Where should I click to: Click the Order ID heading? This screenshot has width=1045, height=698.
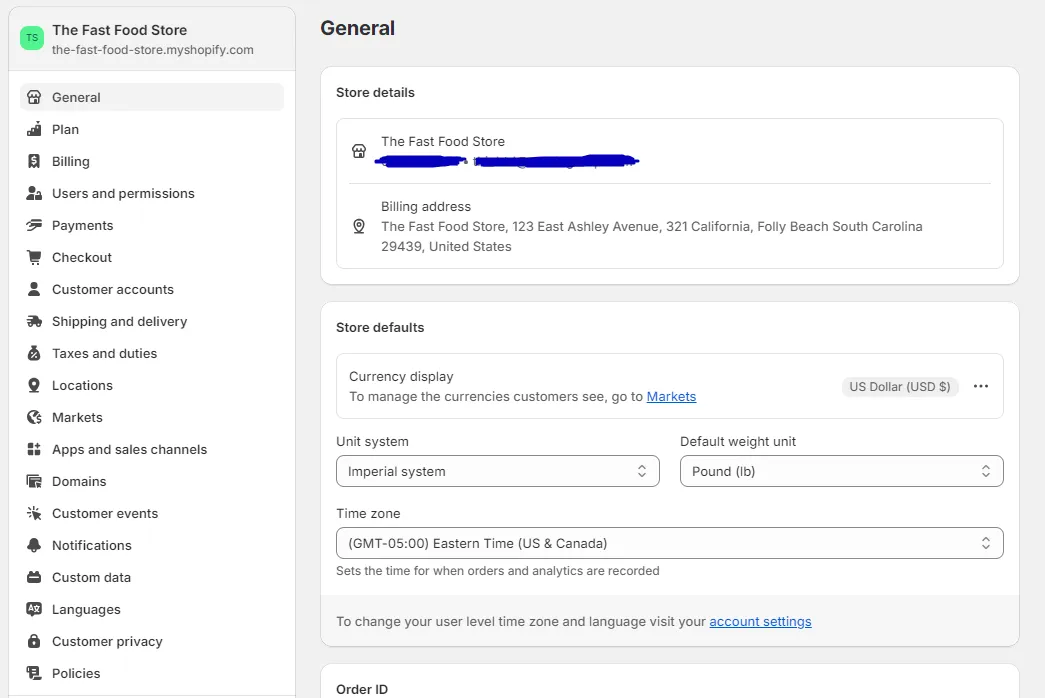coord(362,689)
